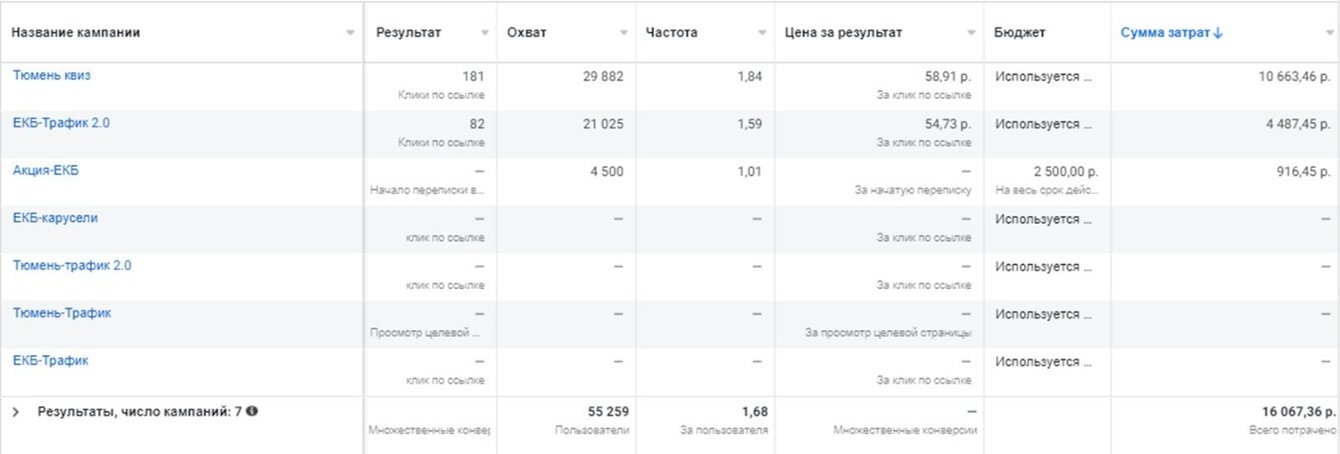Click the sort arrow next to Сумма затрат
Screen dimensions: 1340x454
(x=1218, y=32)
